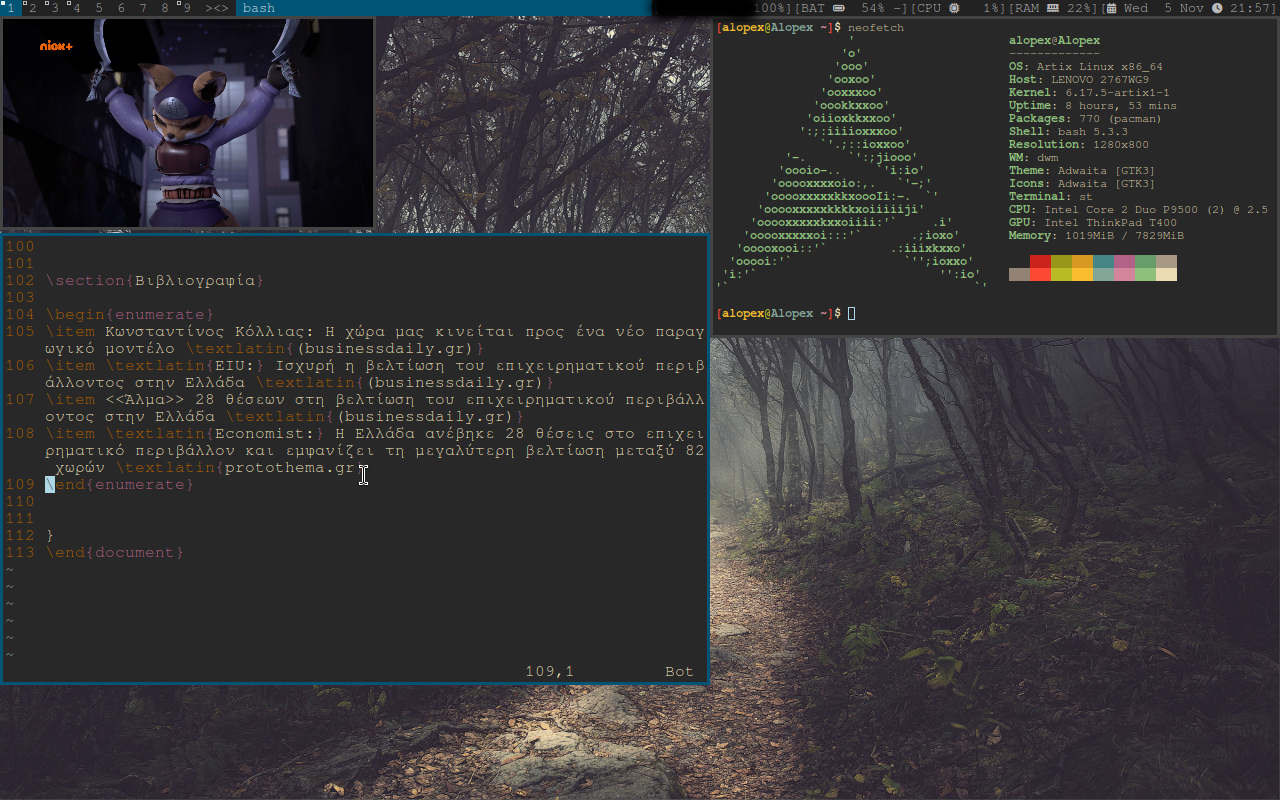Click the battery icon in the status bar

point(838,8)
